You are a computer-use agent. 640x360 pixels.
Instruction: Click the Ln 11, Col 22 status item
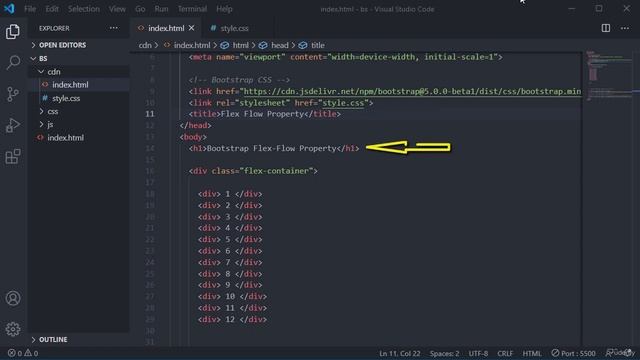(400, 353)
